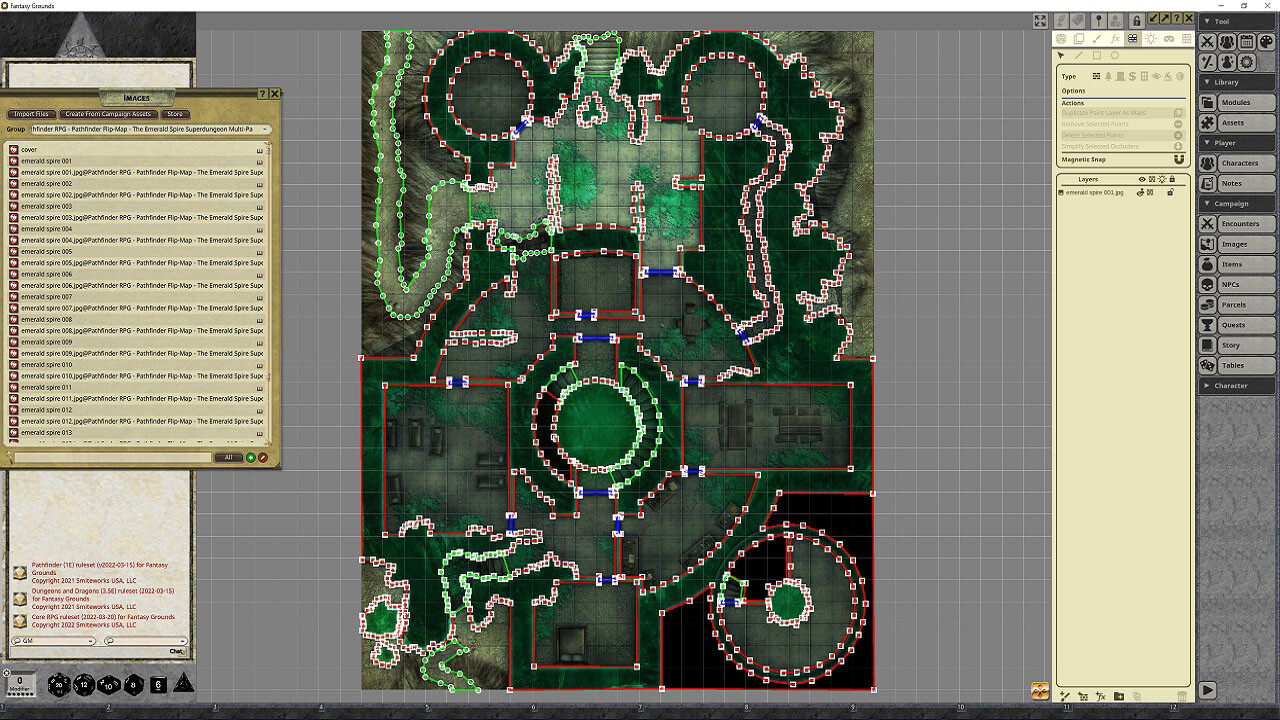Open the Combat Tracker with the crossed swords icon

pos(1209,42)
